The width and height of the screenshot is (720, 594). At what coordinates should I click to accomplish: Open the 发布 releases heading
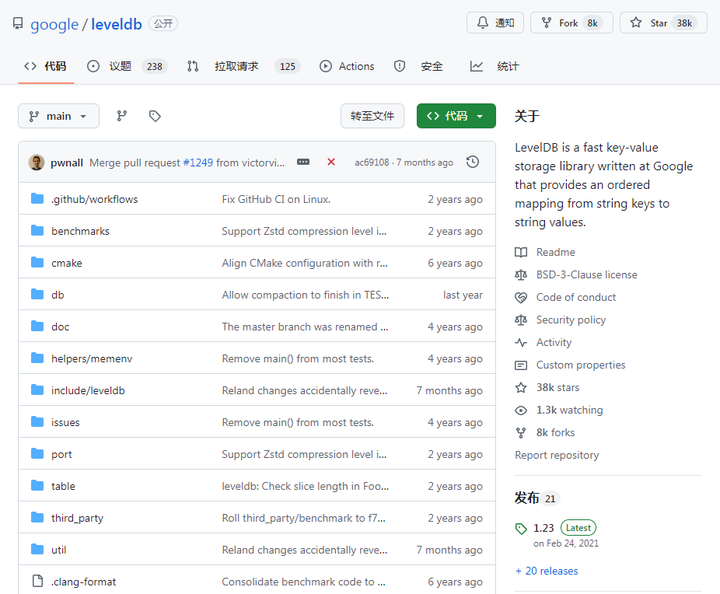coord(527,498)
